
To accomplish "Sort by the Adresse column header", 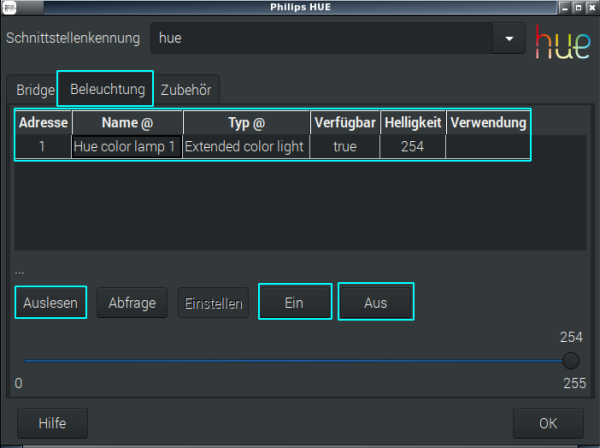I will 43,123.
